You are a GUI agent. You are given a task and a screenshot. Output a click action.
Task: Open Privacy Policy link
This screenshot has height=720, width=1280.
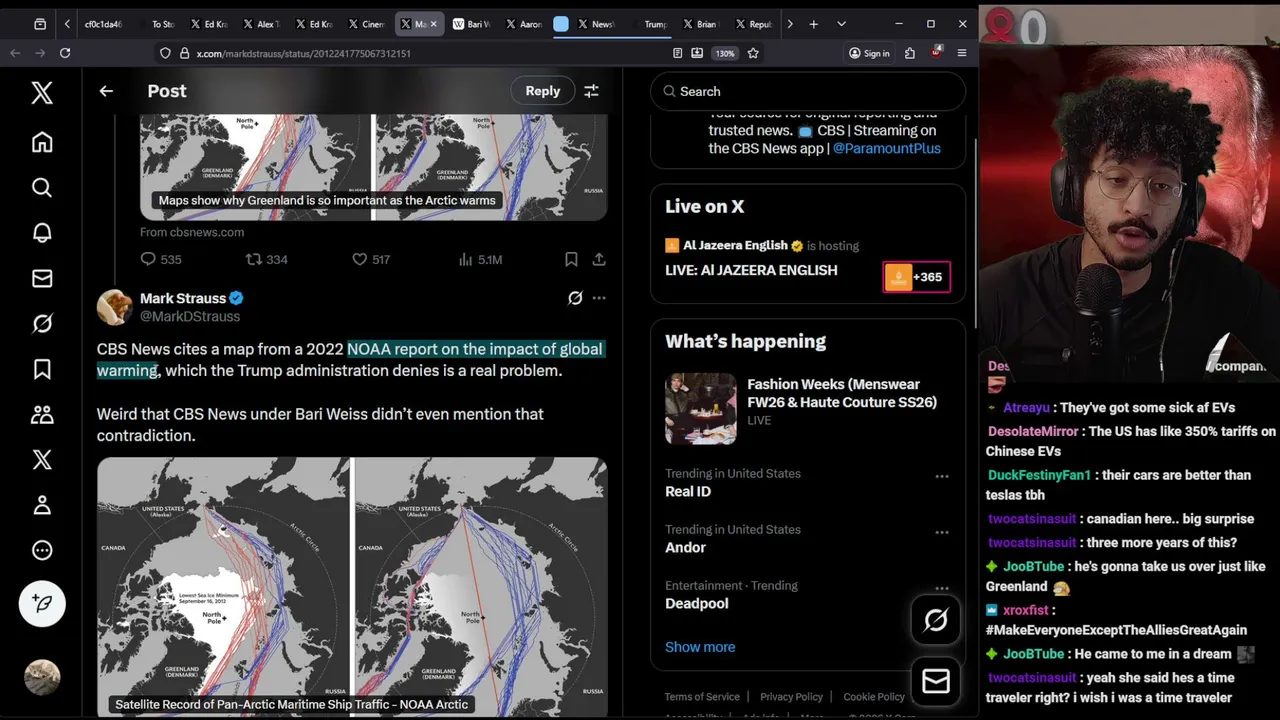click(791, 697)
